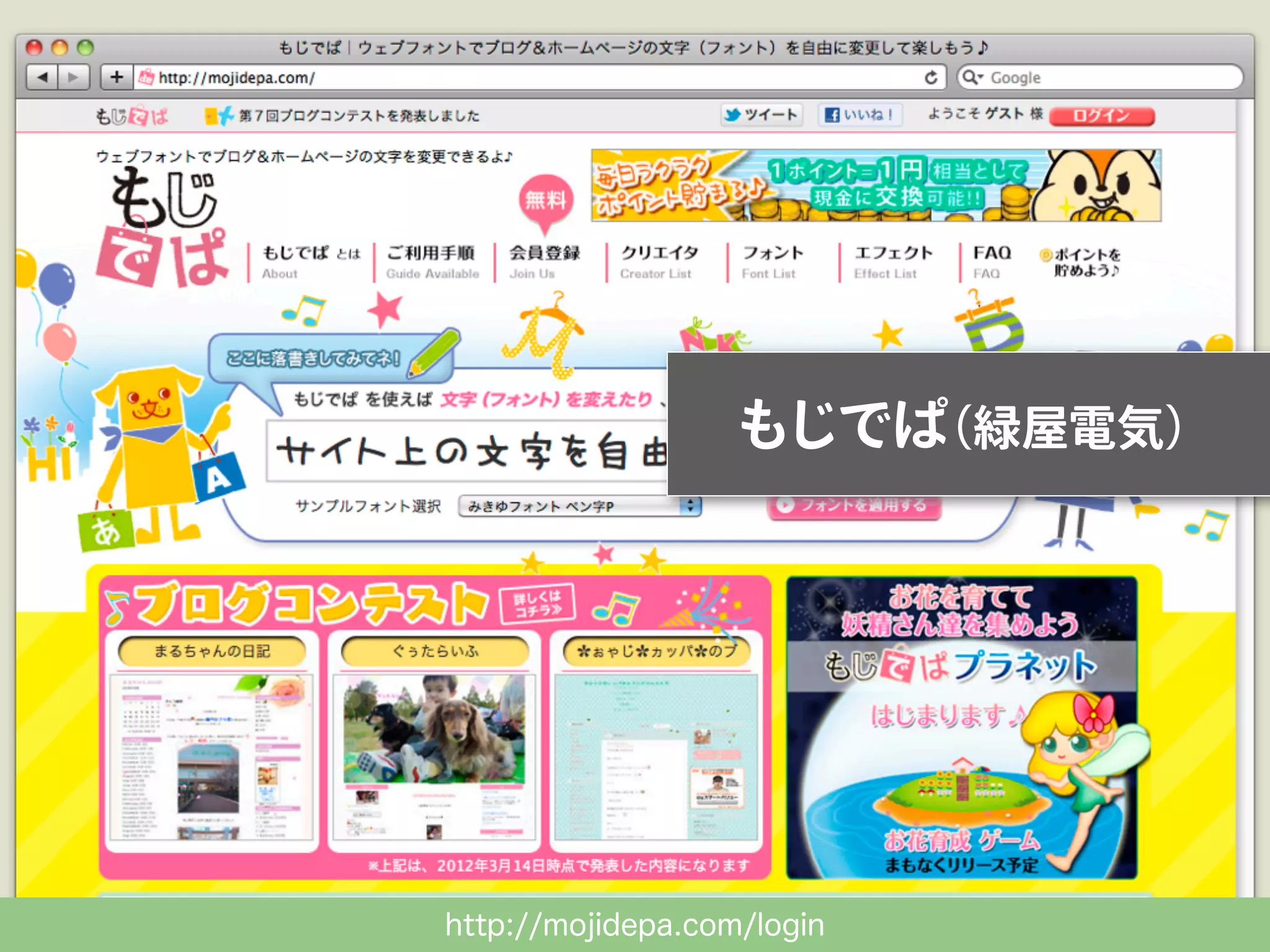Open the ぐぅたらいふ dog photo thumbnail
This screenshot has width=1270, height=952.
[434, 757]
